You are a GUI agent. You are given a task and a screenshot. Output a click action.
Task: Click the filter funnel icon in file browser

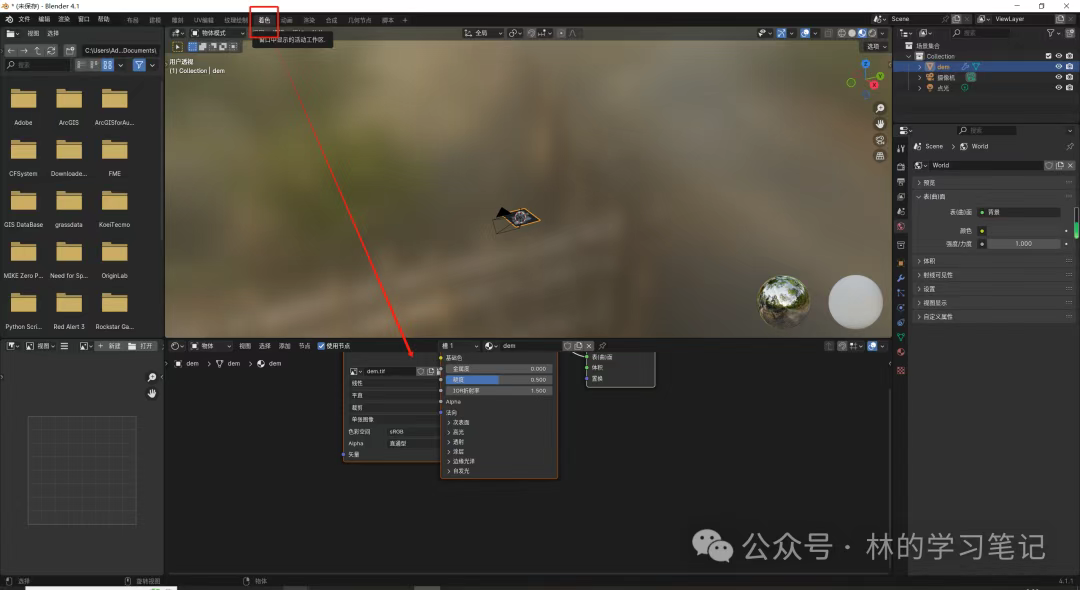(140, 65)
